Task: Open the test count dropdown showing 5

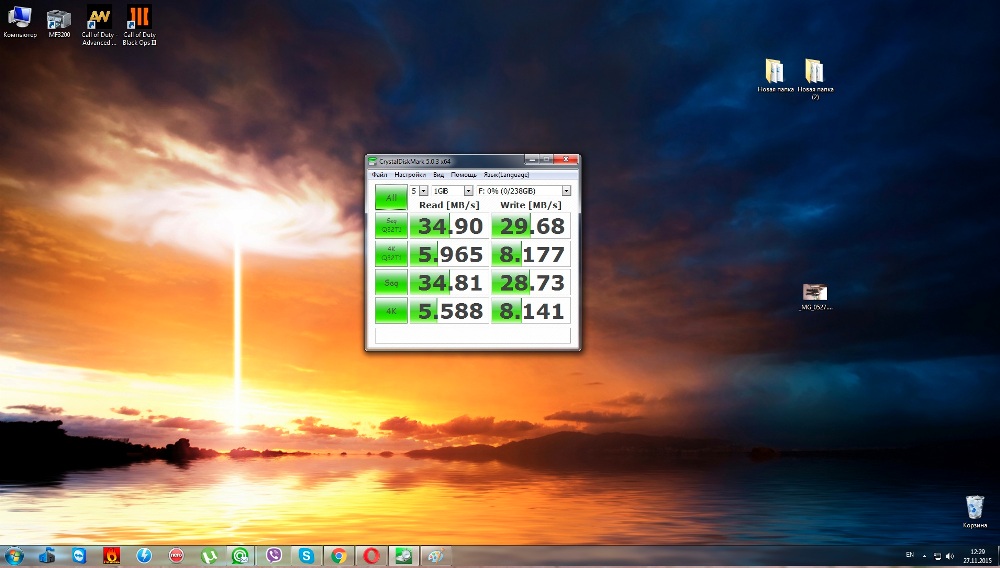Action: click(418, 191)
